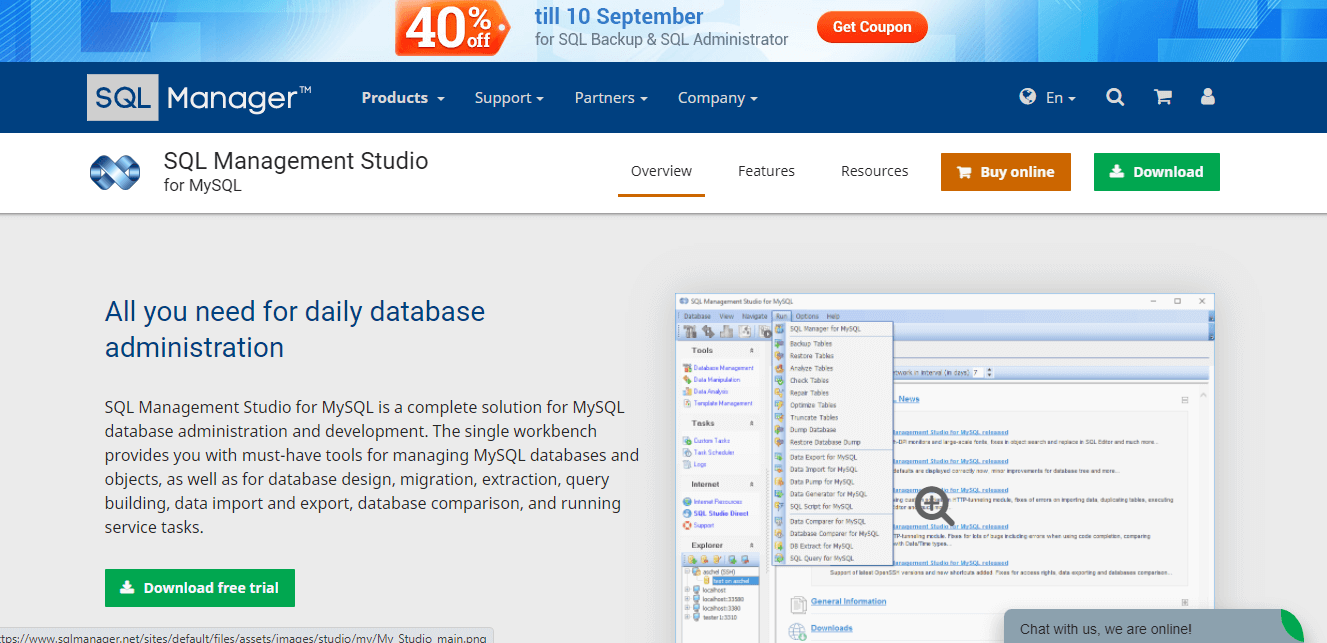Image resolution: width=1327 pixels, height=643 pixels.
Task: Click the search magnifier icon in header
Action: (1115, 97)
